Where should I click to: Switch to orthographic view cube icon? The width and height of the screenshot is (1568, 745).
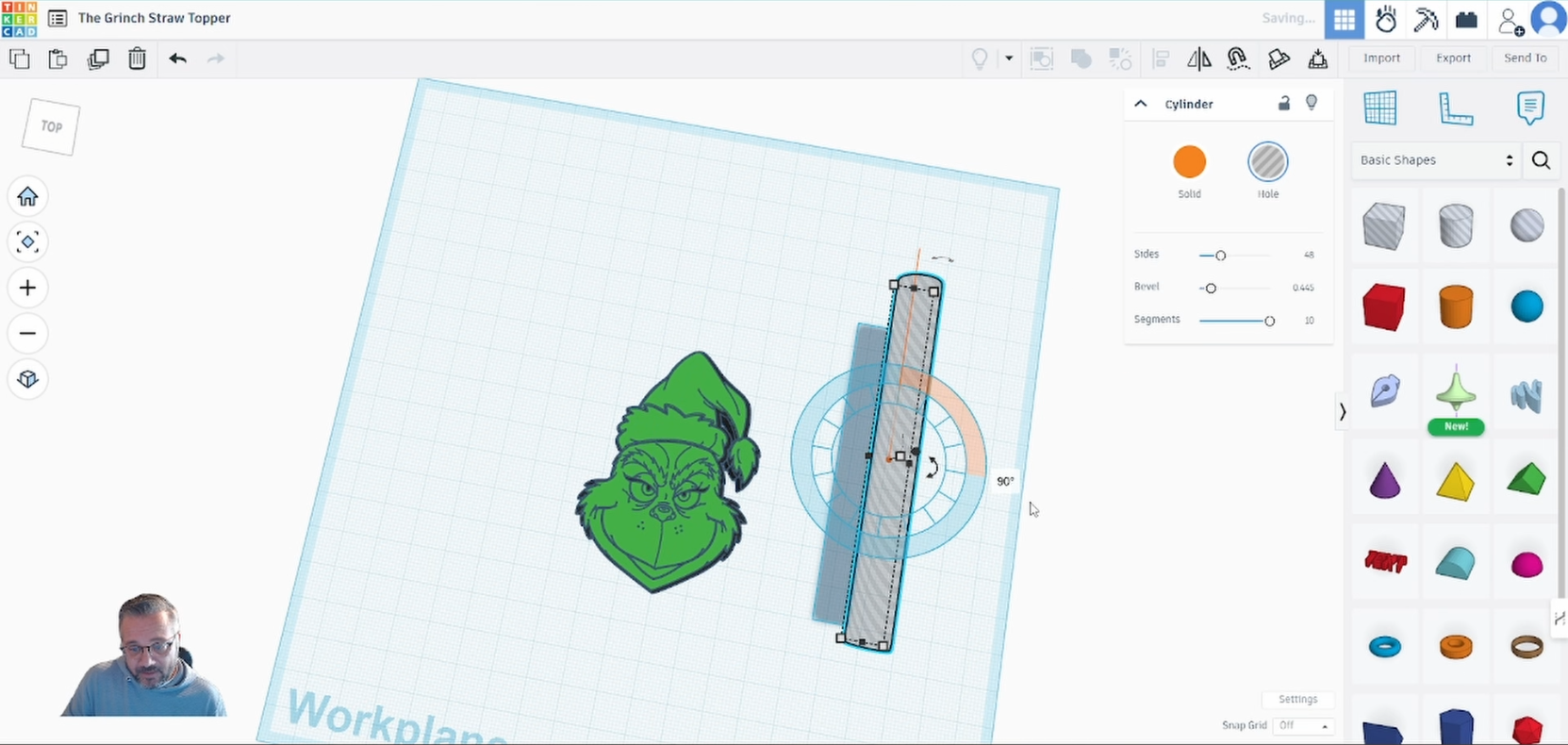pos(27,379)
